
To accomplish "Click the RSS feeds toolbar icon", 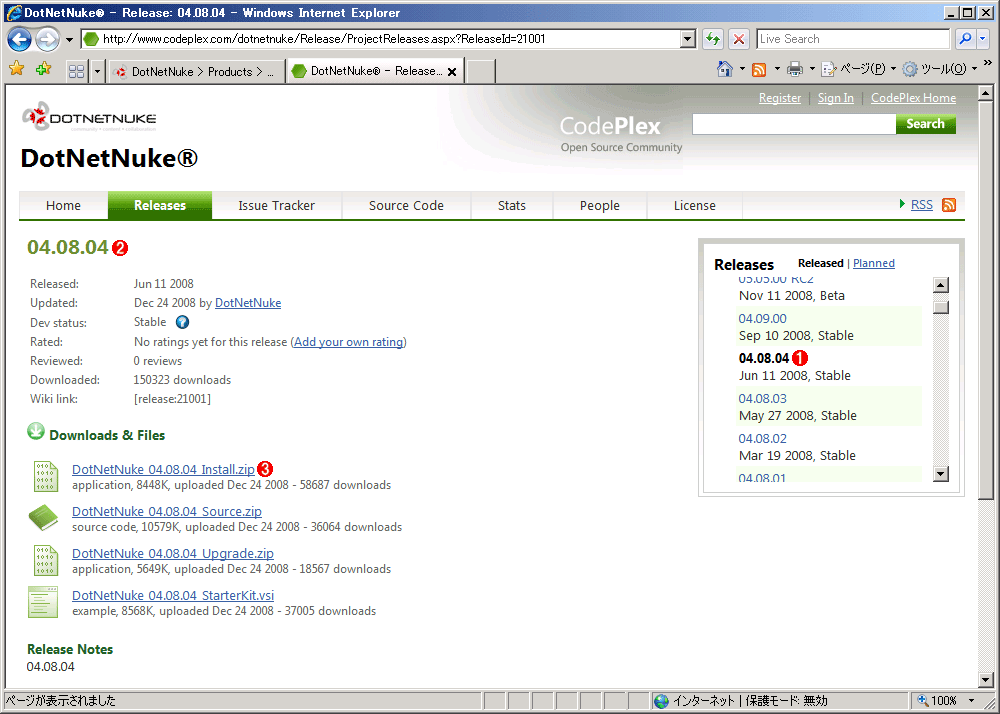I will (x=759, y=69).
